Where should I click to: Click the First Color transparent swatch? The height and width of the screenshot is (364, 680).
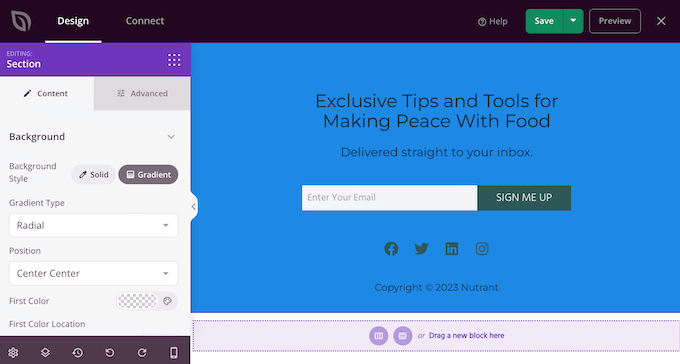[x=137, y=301]
